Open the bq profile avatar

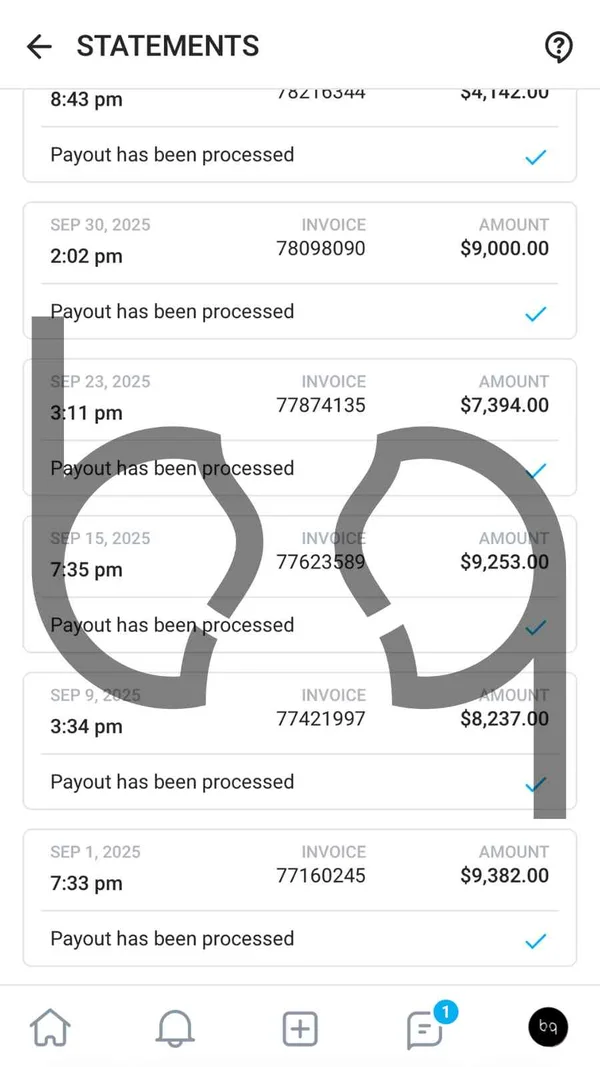548,1027
